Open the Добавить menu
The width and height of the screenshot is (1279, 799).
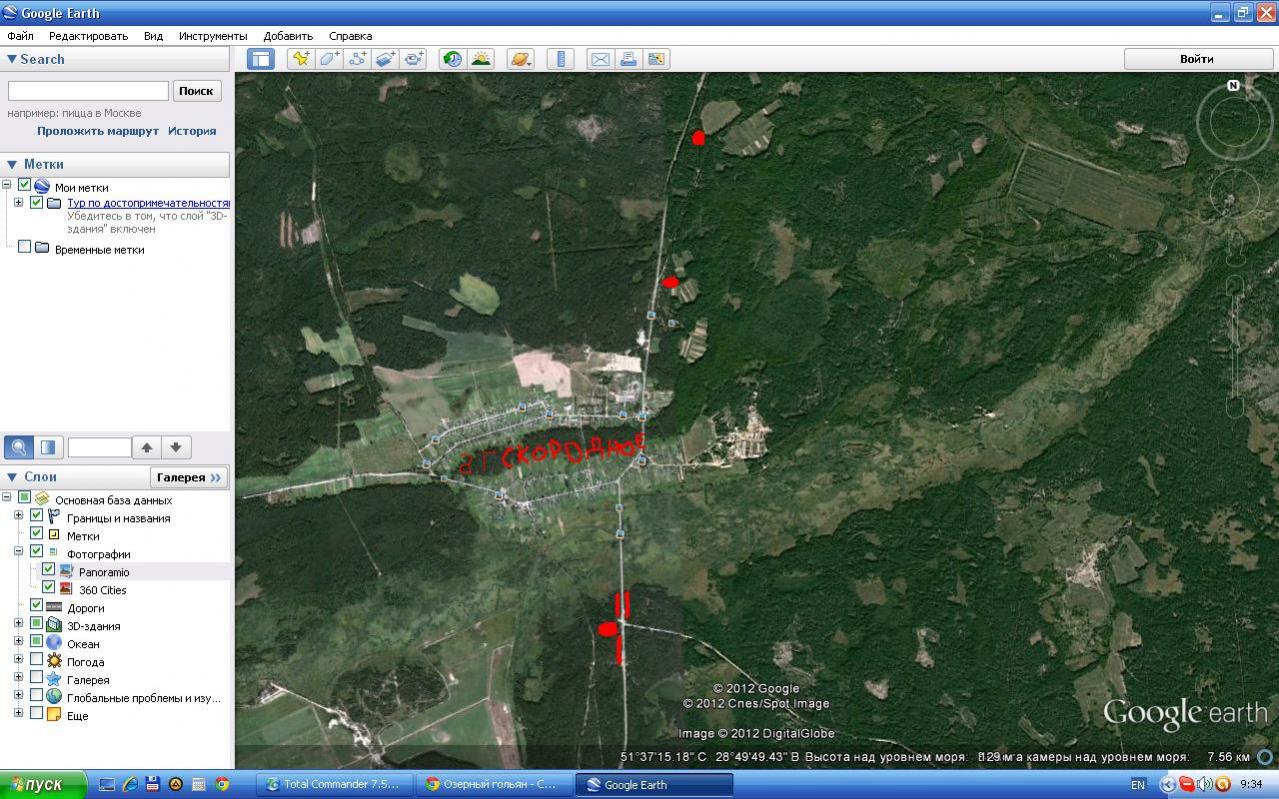pyautogui.click(x=288, y=36)
